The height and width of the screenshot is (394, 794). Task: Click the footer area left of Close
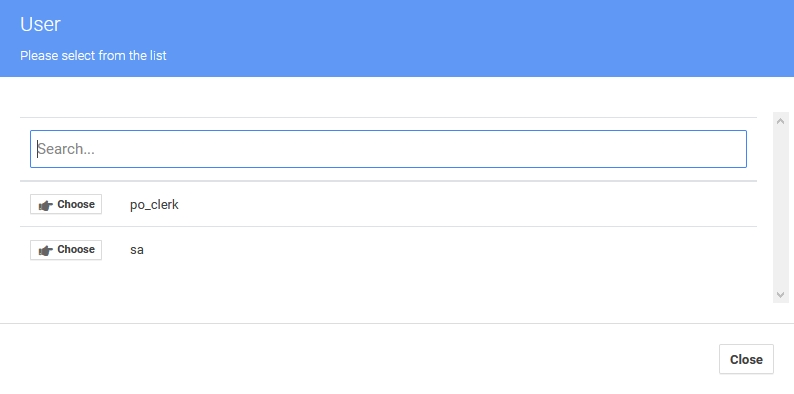click(x=354, y=359)
